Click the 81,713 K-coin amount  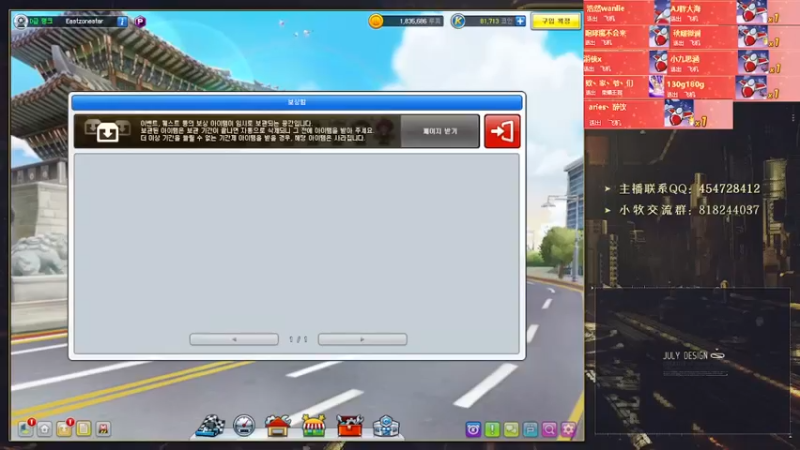pyautogui.click(x=489, y=21)
